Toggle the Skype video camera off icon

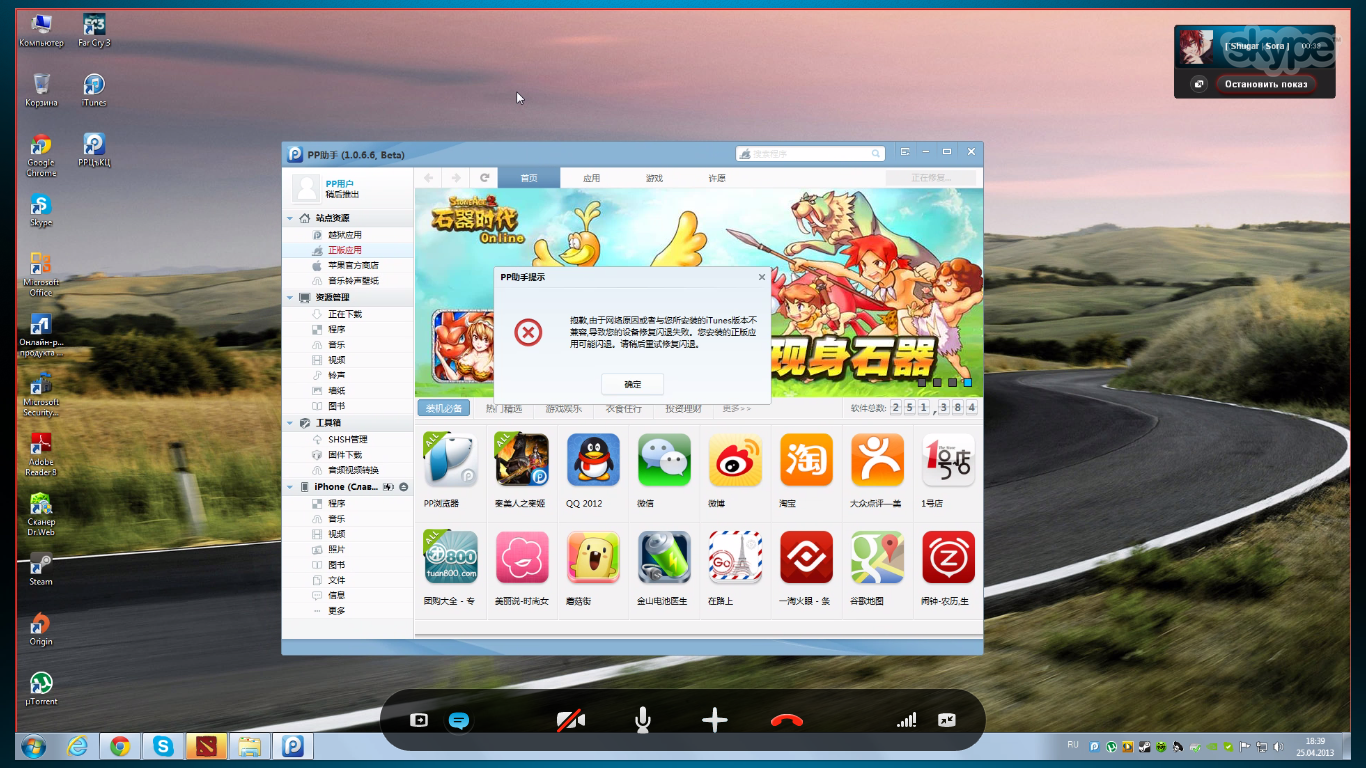[571, 720]
